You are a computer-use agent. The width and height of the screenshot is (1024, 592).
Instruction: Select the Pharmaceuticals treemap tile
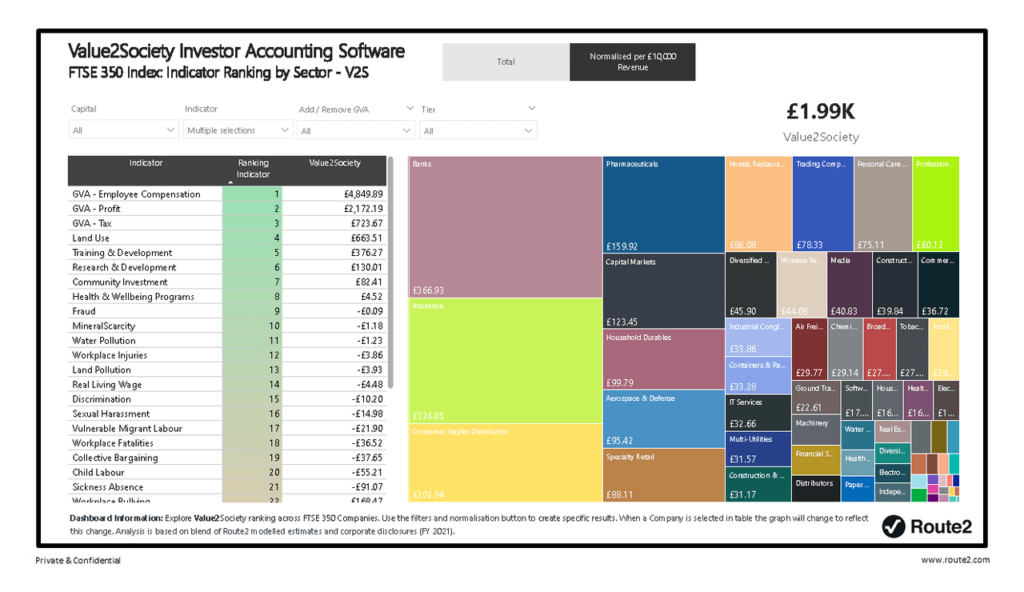pyautogui.click(x=664, y=205)
